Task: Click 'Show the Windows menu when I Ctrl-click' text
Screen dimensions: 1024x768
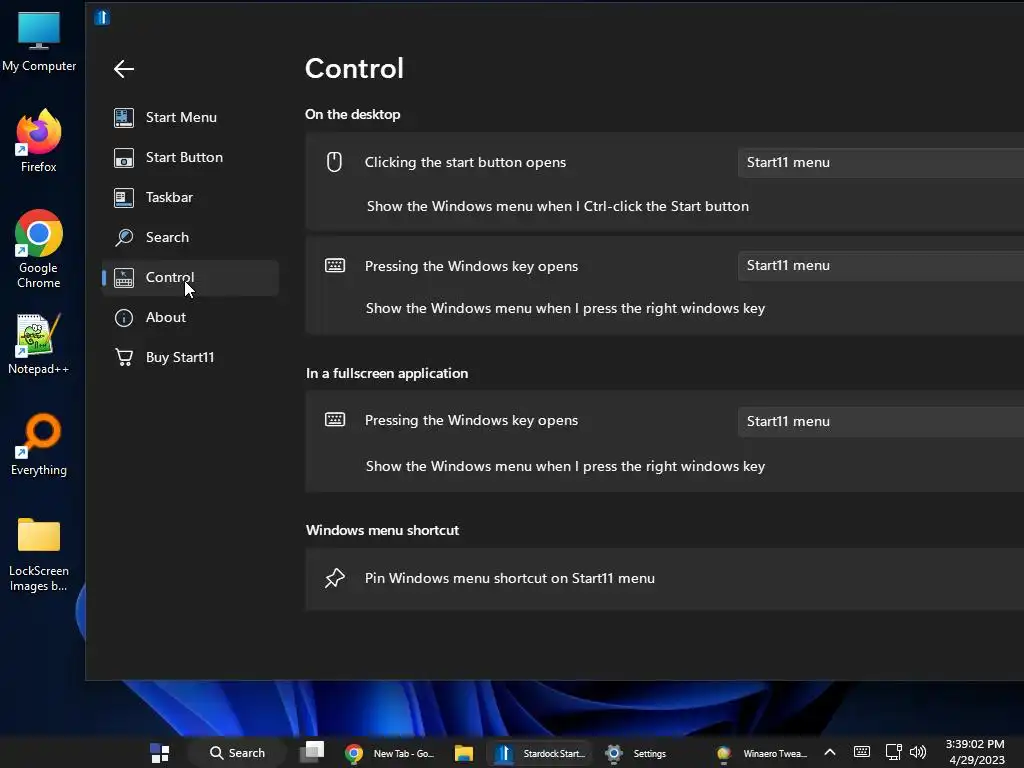Action: pyautogui.click(x=558, y=206)
